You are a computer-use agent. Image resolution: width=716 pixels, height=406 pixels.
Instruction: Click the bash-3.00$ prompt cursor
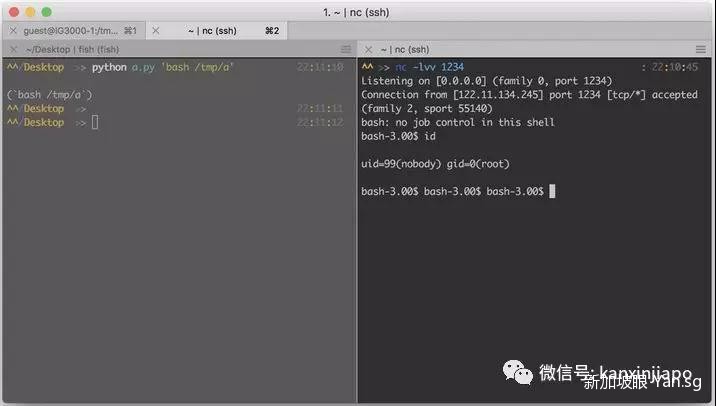(551, 191)
